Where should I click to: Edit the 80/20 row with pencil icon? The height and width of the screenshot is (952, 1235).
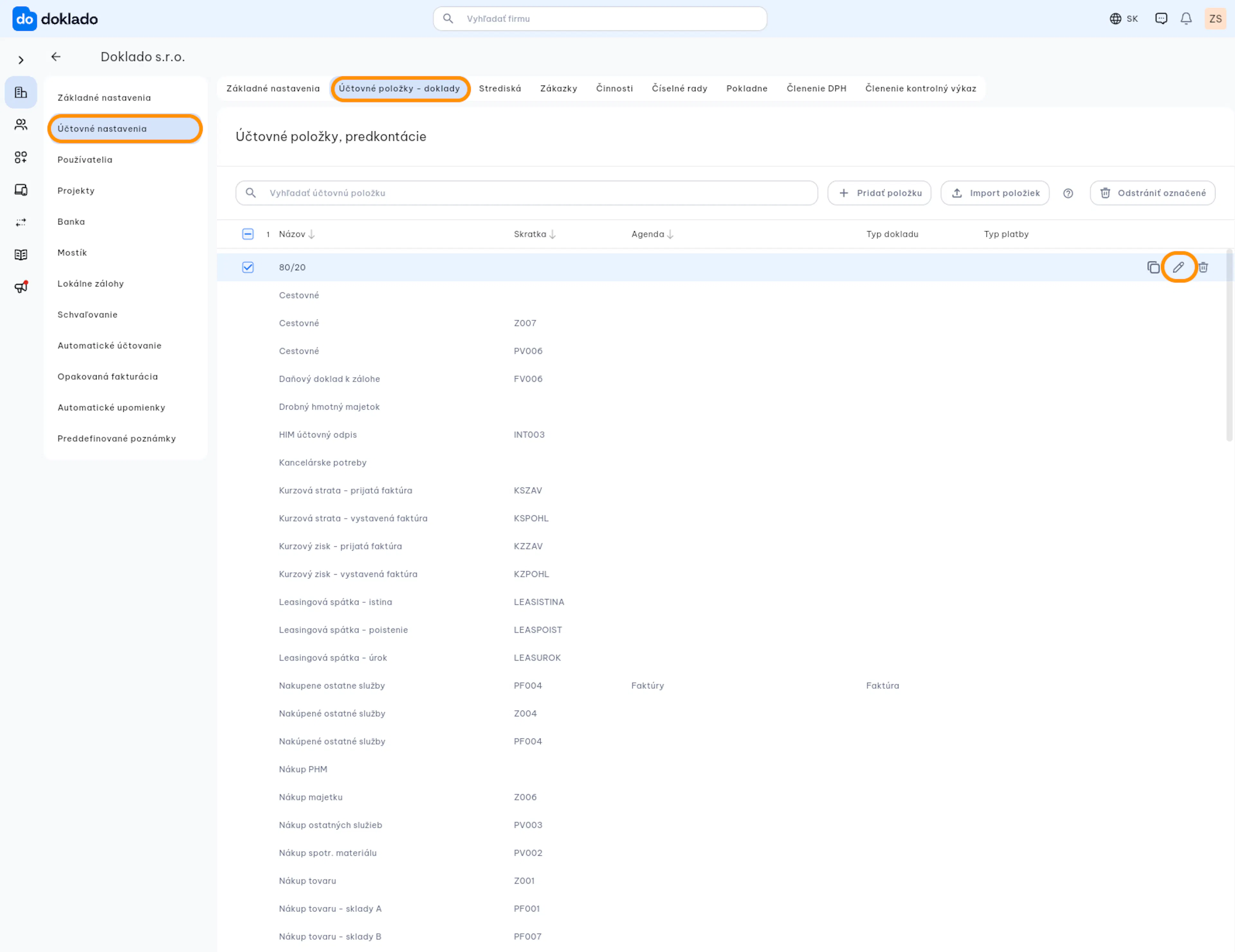pos(1178,267)
